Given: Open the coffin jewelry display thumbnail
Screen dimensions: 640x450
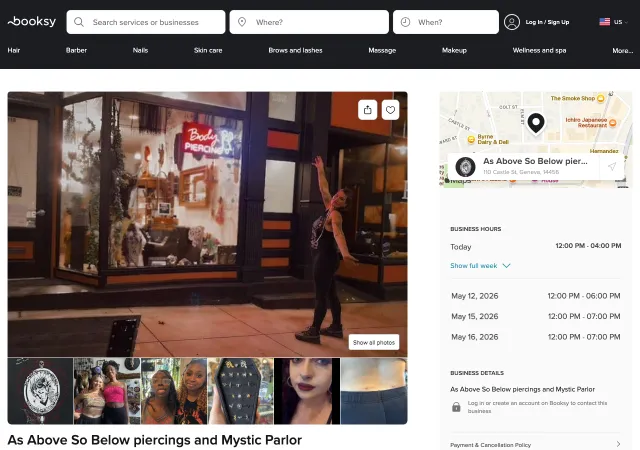Looking at the screenshot, I should pyautogui.click(x=240, y=391).
